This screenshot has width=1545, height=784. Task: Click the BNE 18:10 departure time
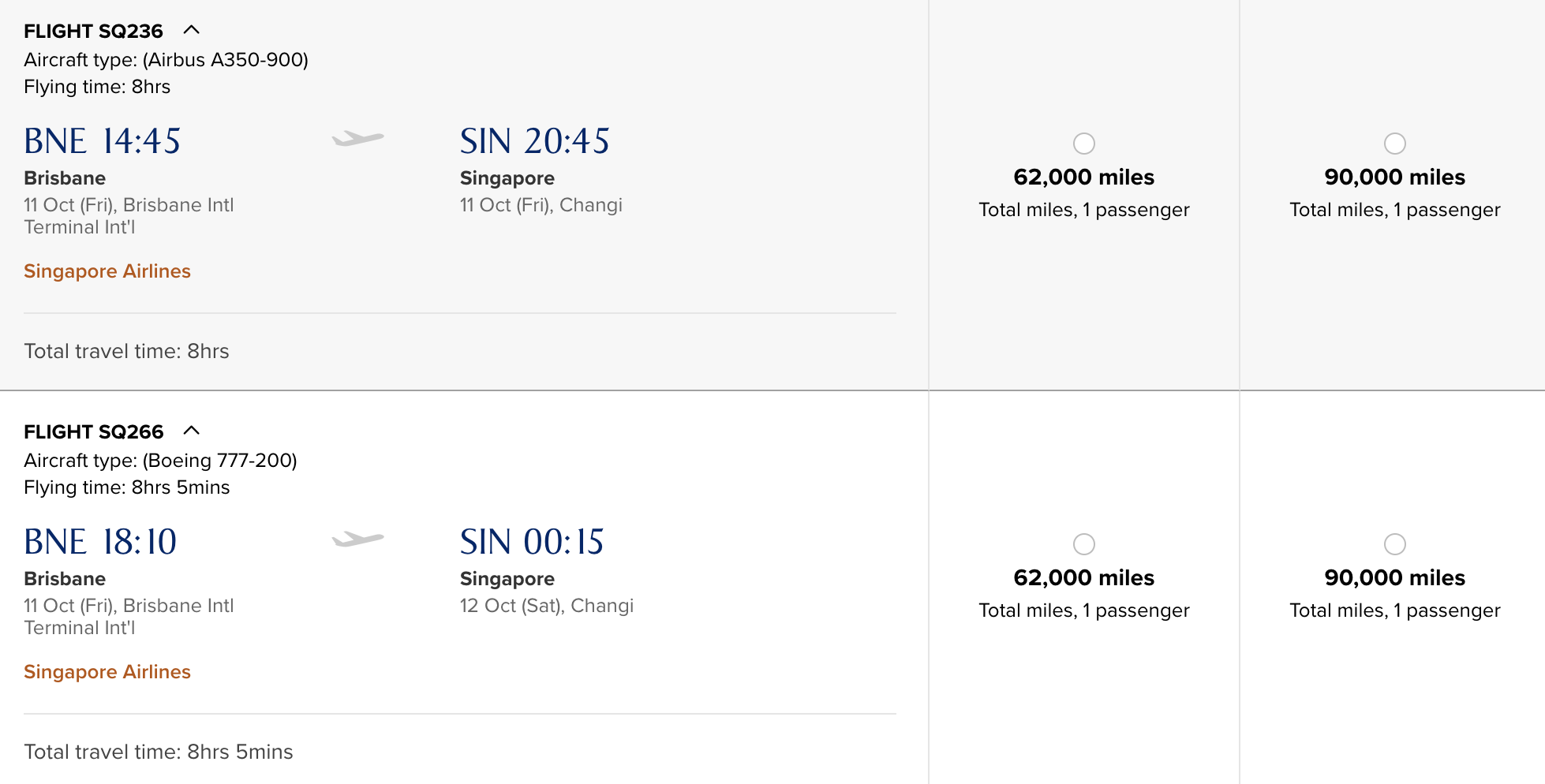tap(100, 543)
